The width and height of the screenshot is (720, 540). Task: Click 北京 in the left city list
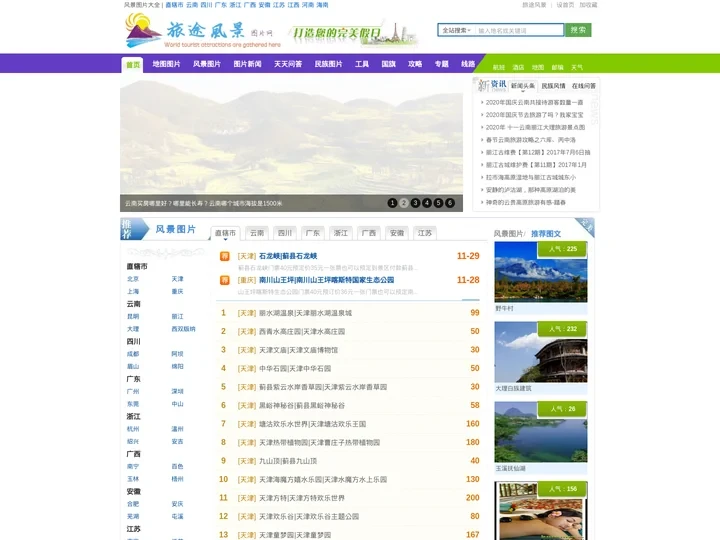pos(133,279)
